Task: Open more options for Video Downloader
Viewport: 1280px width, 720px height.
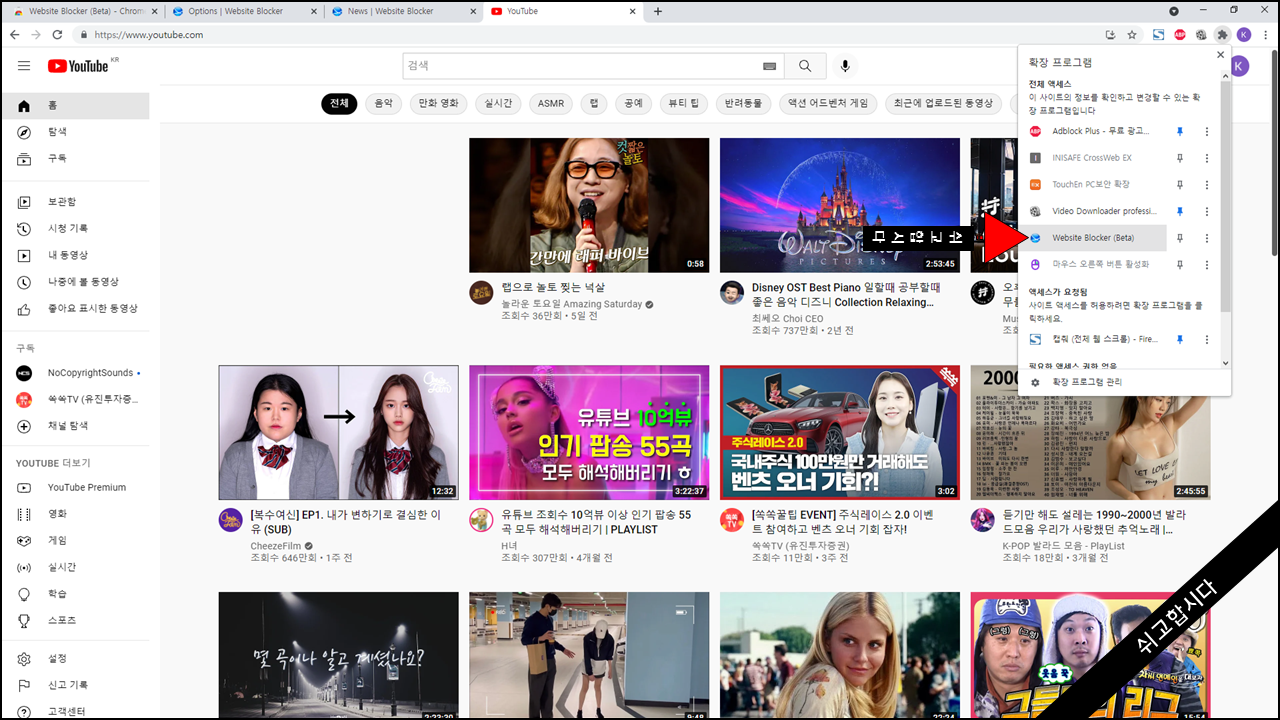Action: (1207, 211)
